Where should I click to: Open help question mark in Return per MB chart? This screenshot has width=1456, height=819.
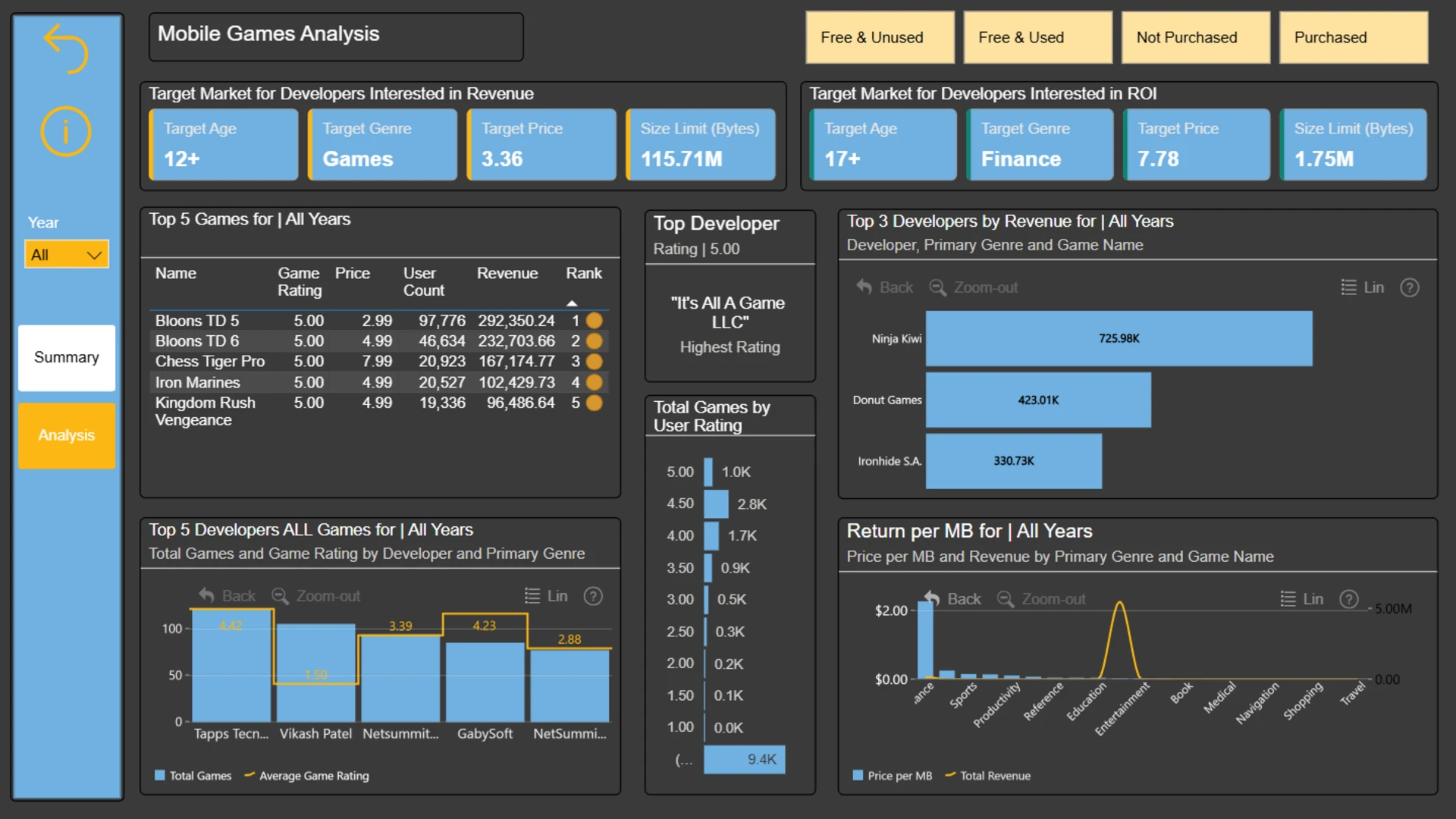1348,599
